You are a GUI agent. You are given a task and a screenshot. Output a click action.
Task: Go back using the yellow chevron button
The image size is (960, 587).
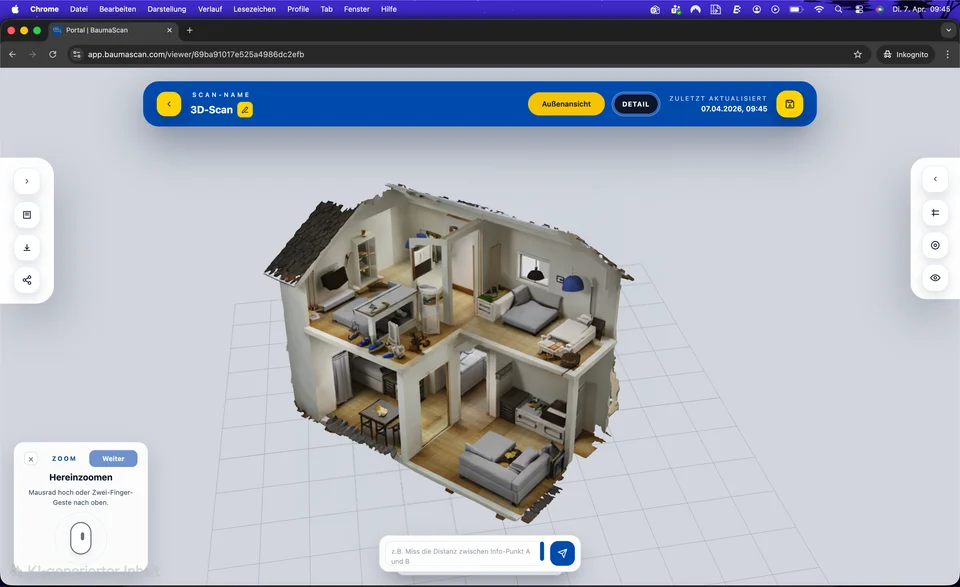169,104
